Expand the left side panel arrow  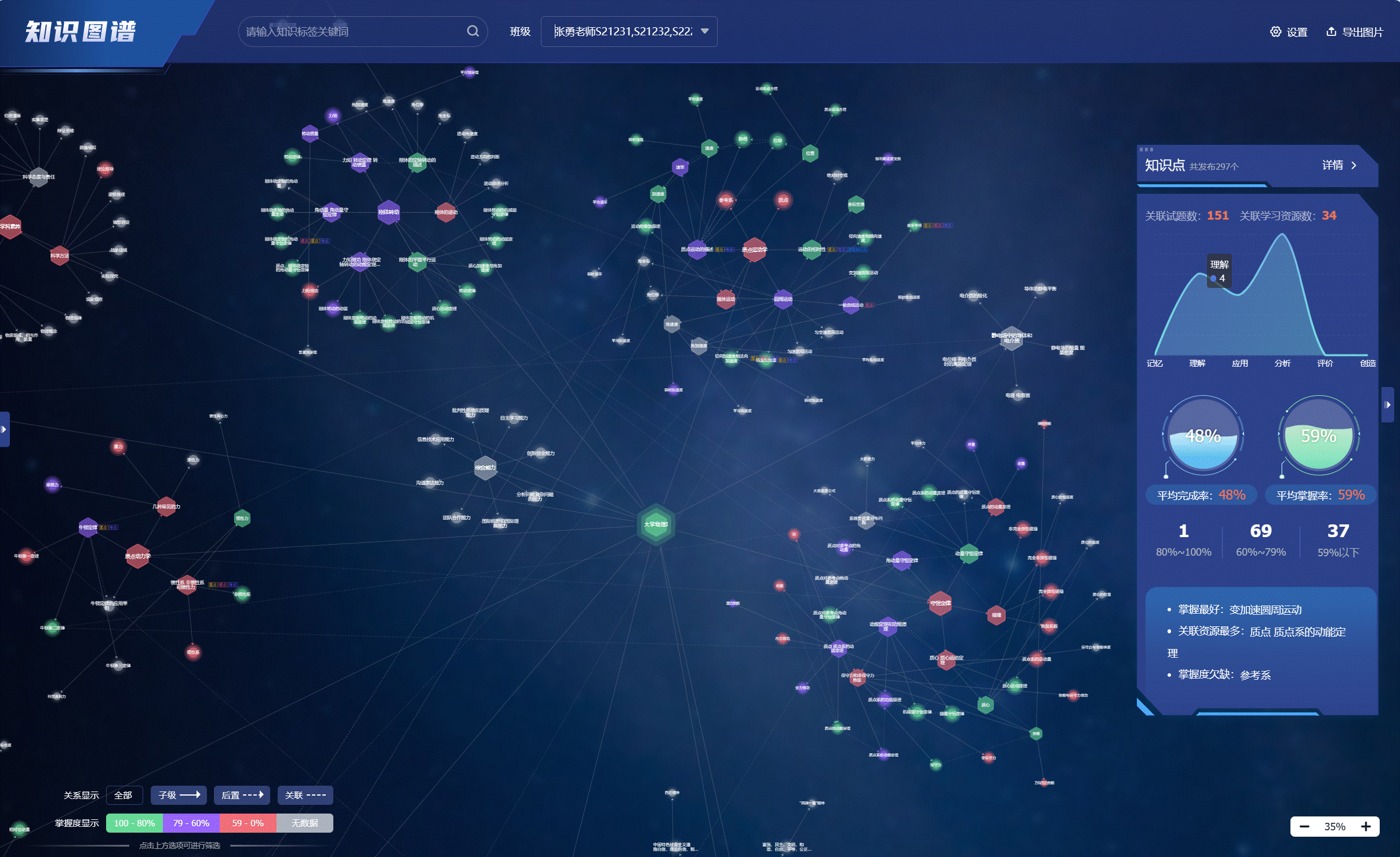[4, 429]
